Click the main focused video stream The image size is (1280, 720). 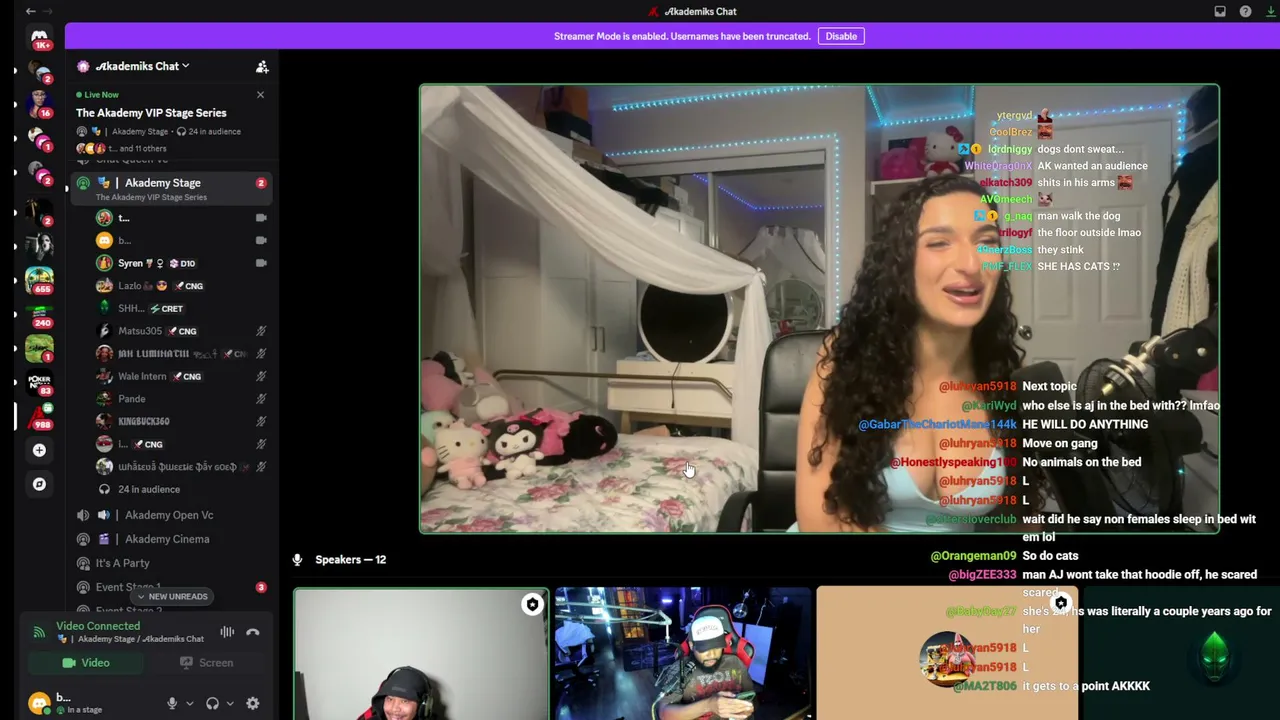coord(819,308)
